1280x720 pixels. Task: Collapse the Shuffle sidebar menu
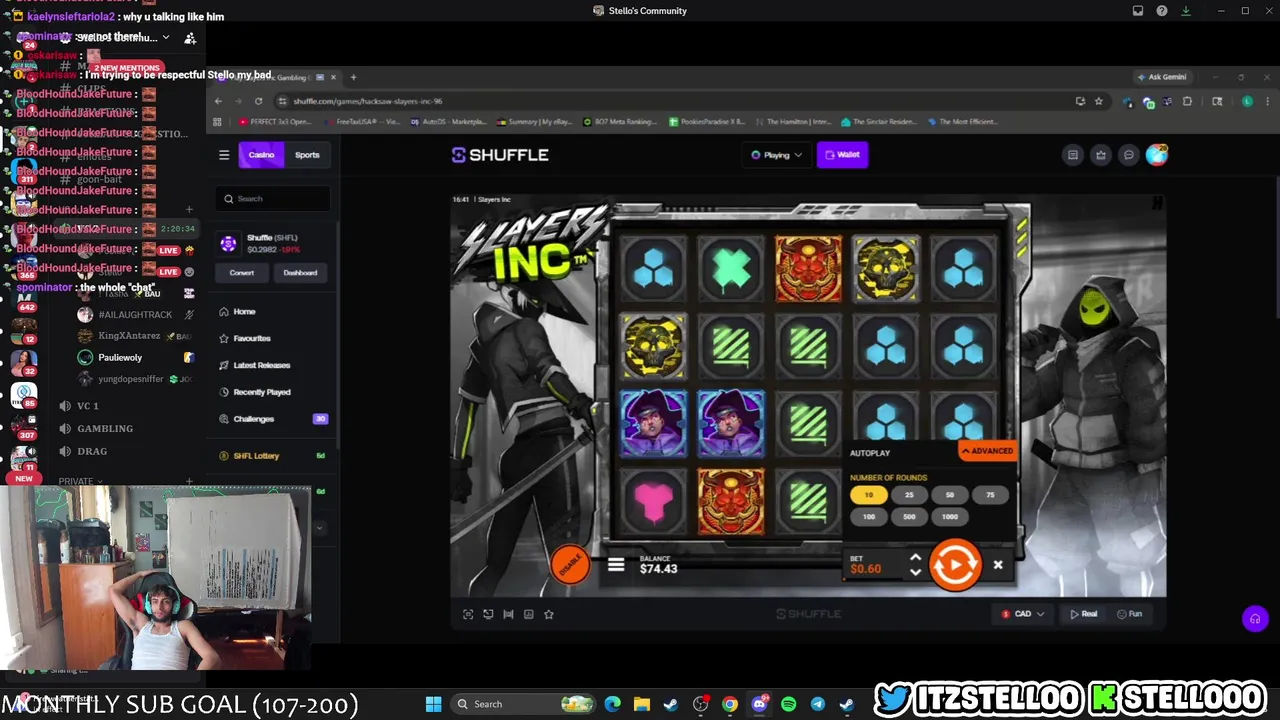(224, 155)
